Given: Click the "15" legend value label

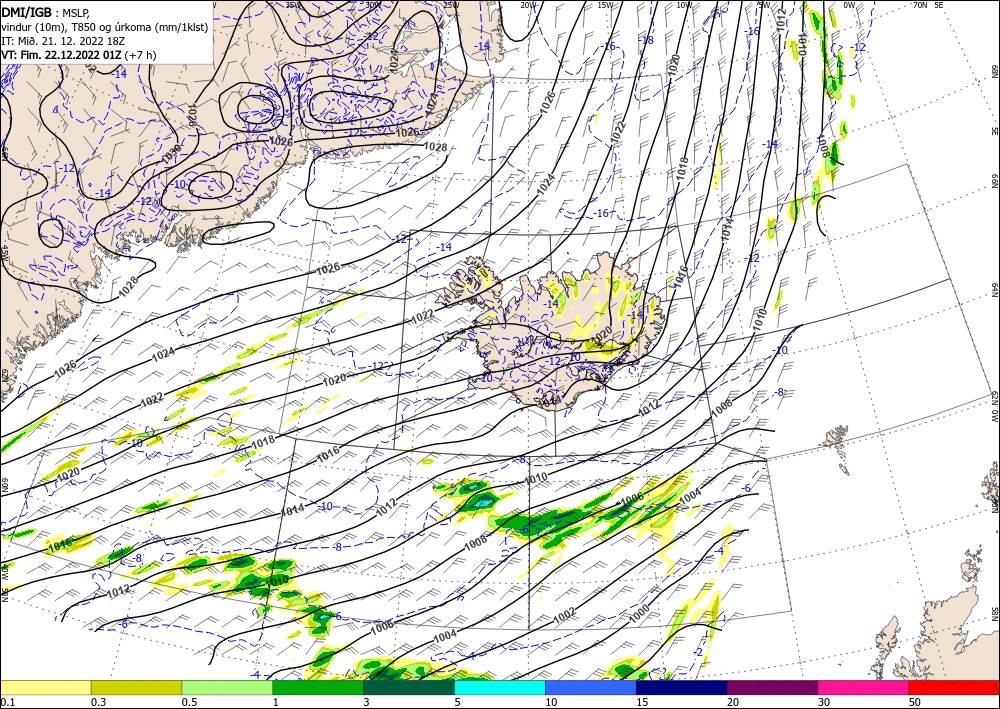Looking at the screenshot, I should (642, 702).
